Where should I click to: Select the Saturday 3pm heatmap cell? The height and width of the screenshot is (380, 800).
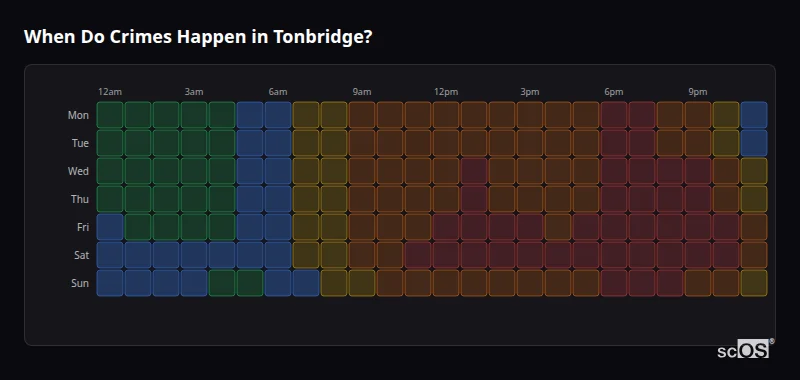(x=530, y=255)
